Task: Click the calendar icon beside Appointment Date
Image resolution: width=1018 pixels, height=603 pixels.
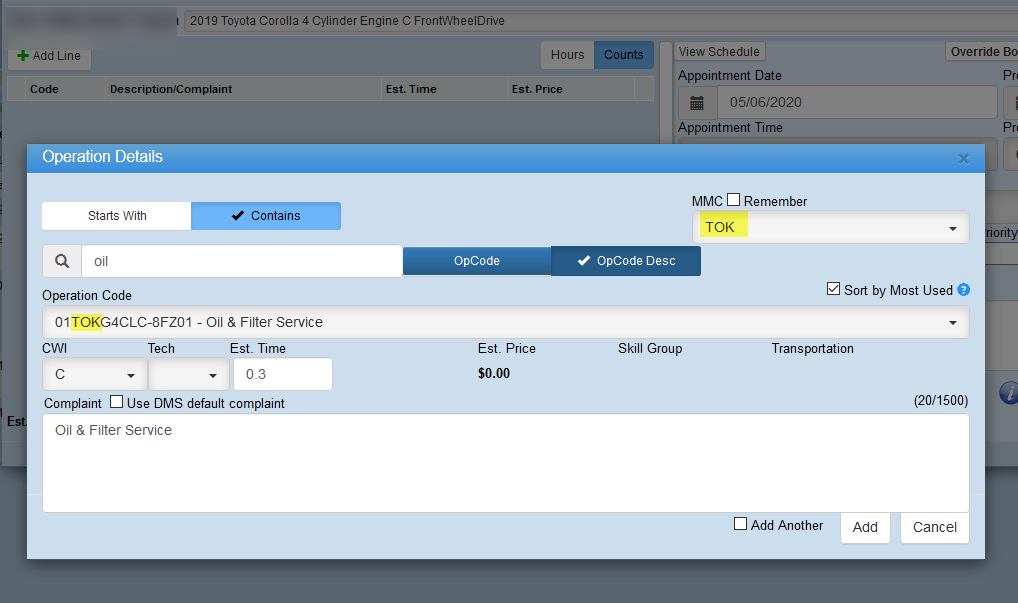Action: [698, 102]
